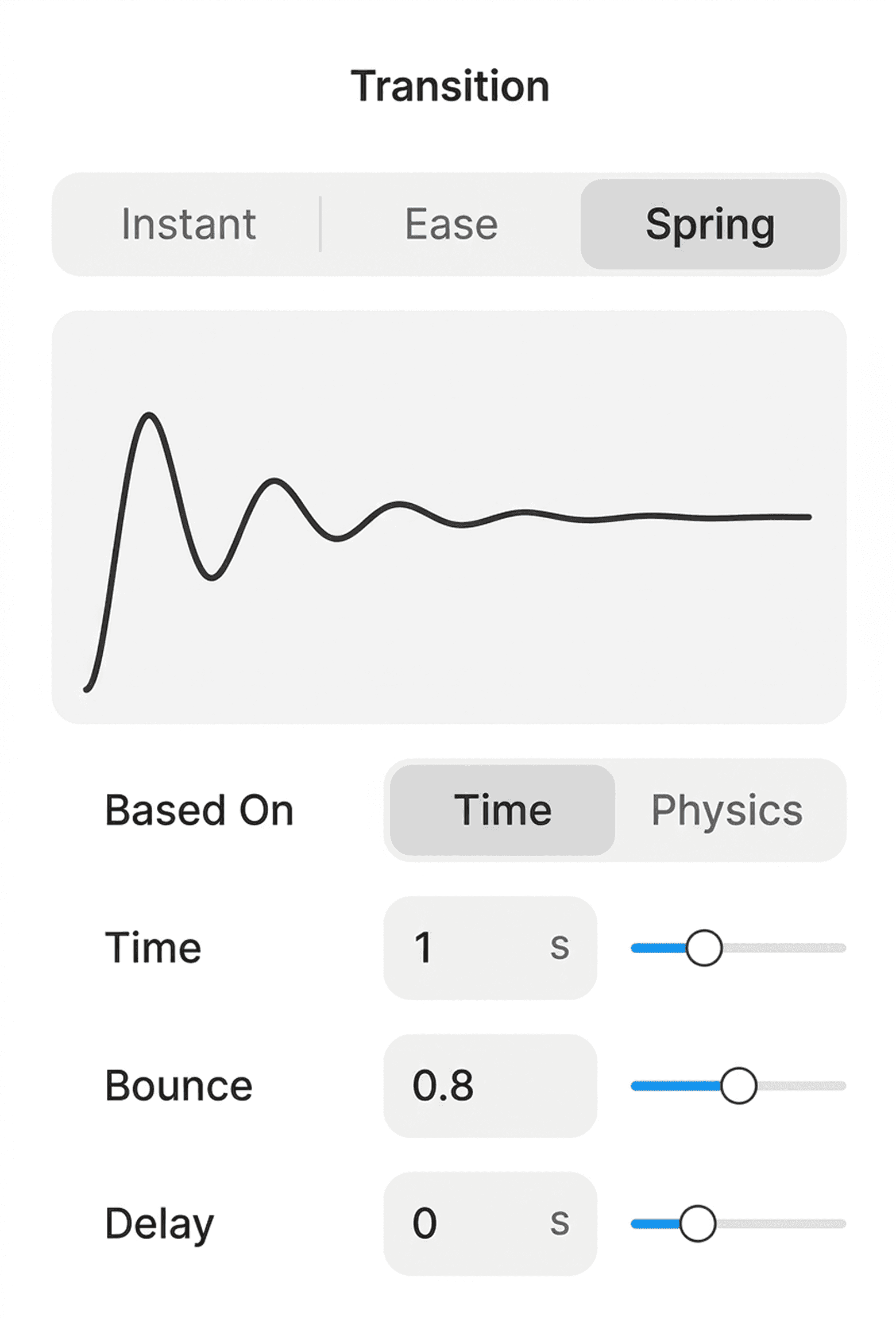Click the Time row label beside the seconds field
Image resolution: width=896 pixels, height=1327 pixels.
click(x=153, y=947)
